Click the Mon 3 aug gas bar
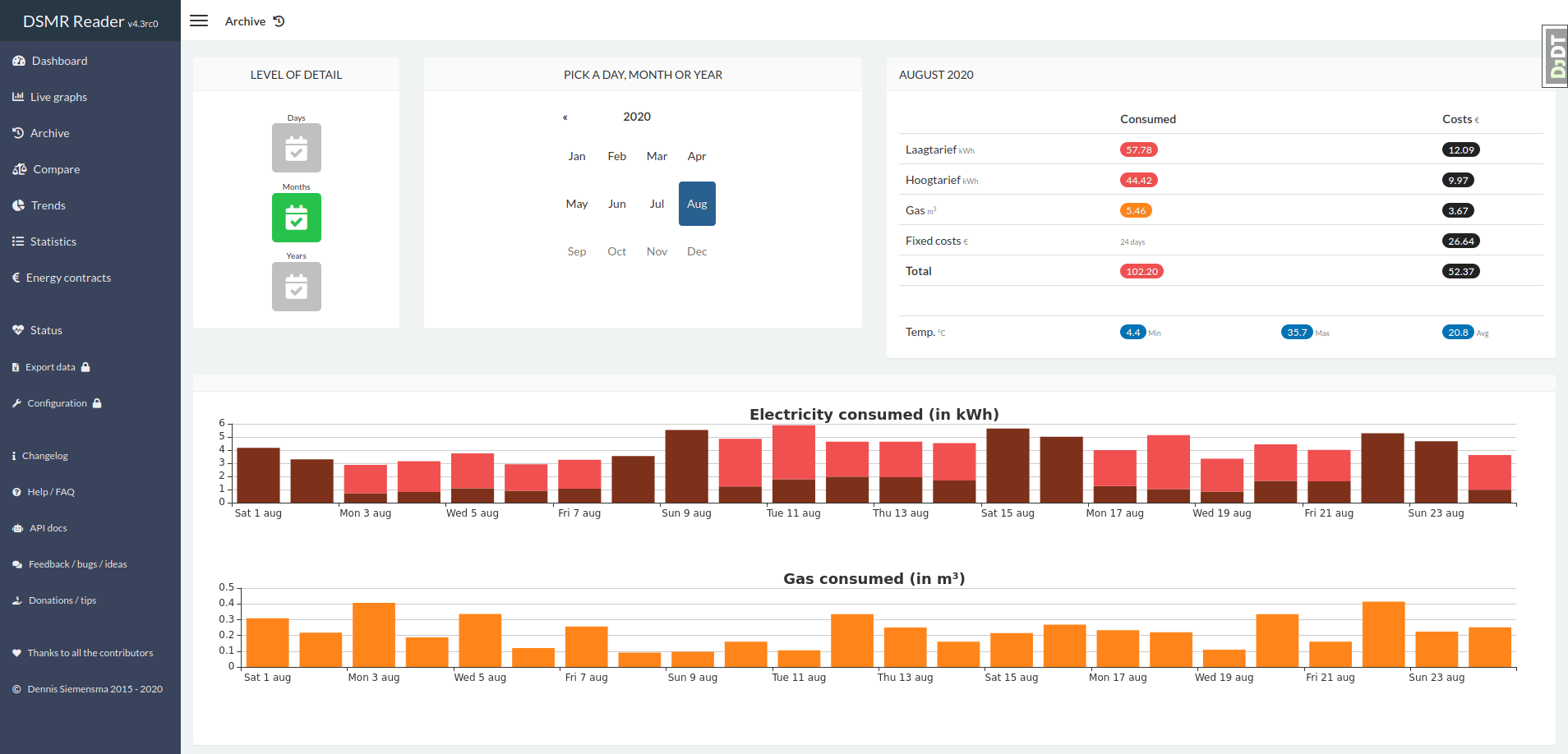Image resolution: width=1568 pixels, height=754 pixels. click(x=374, y=635)
